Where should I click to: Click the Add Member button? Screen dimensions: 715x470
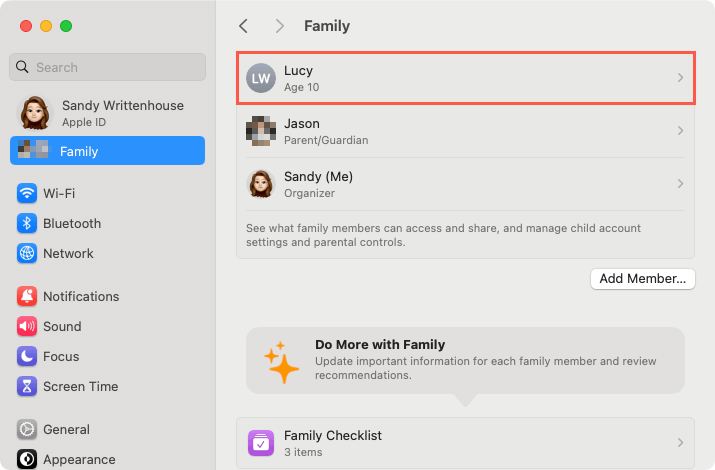[x=642, y=279]
